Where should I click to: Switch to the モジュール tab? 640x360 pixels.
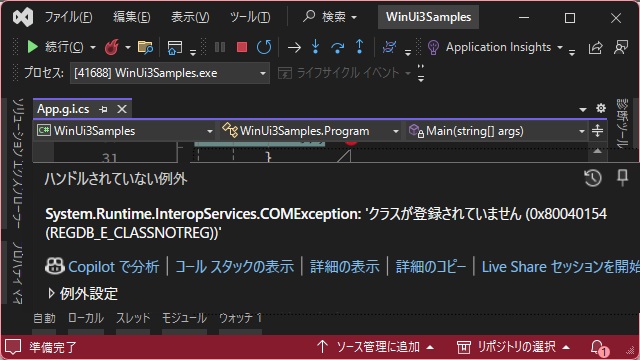tap(184, 318)
